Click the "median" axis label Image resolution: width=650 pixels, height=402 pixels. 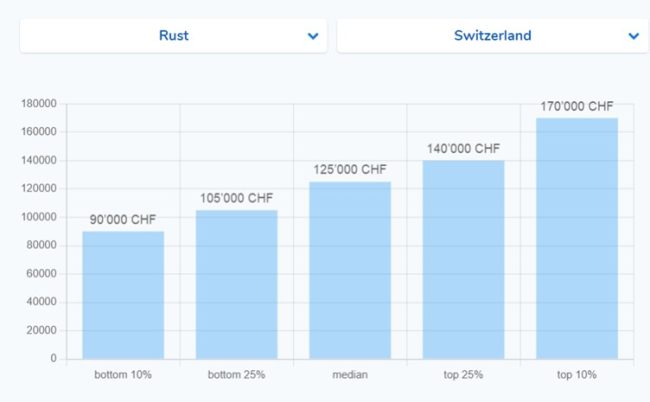pyautogui.click(x=350, y=374)
